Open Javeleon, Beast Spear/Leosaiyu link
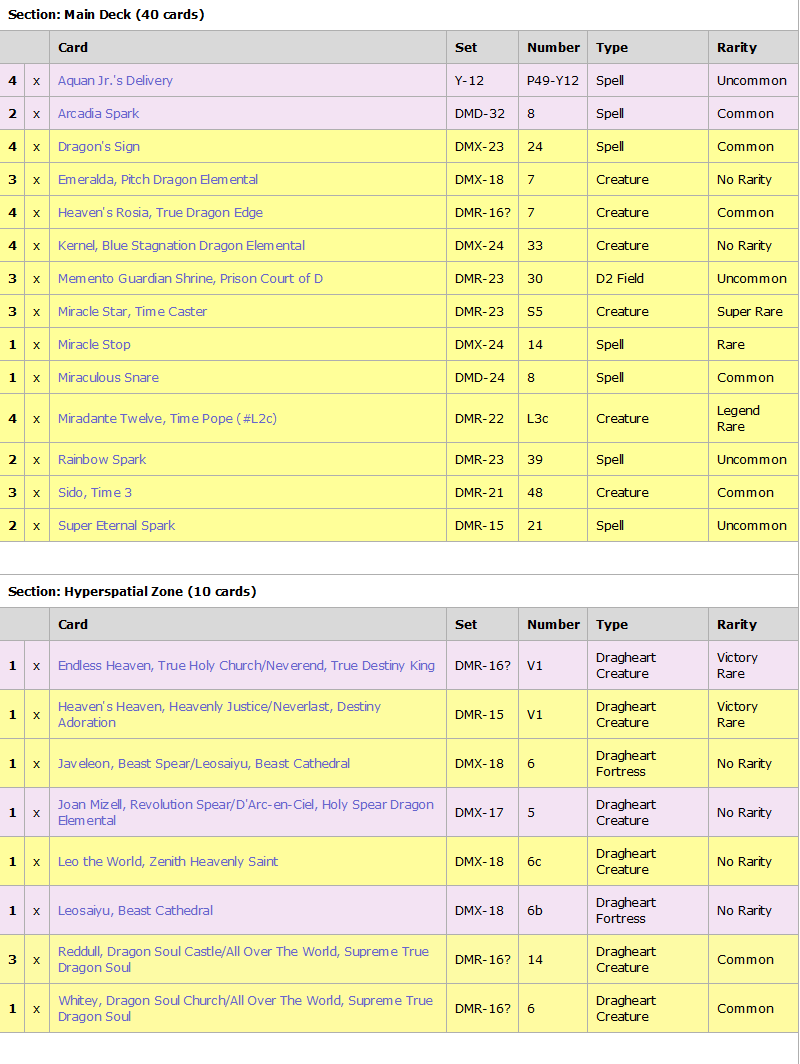The height and width of the screenshot is (1064, 800). pos(204,763)
